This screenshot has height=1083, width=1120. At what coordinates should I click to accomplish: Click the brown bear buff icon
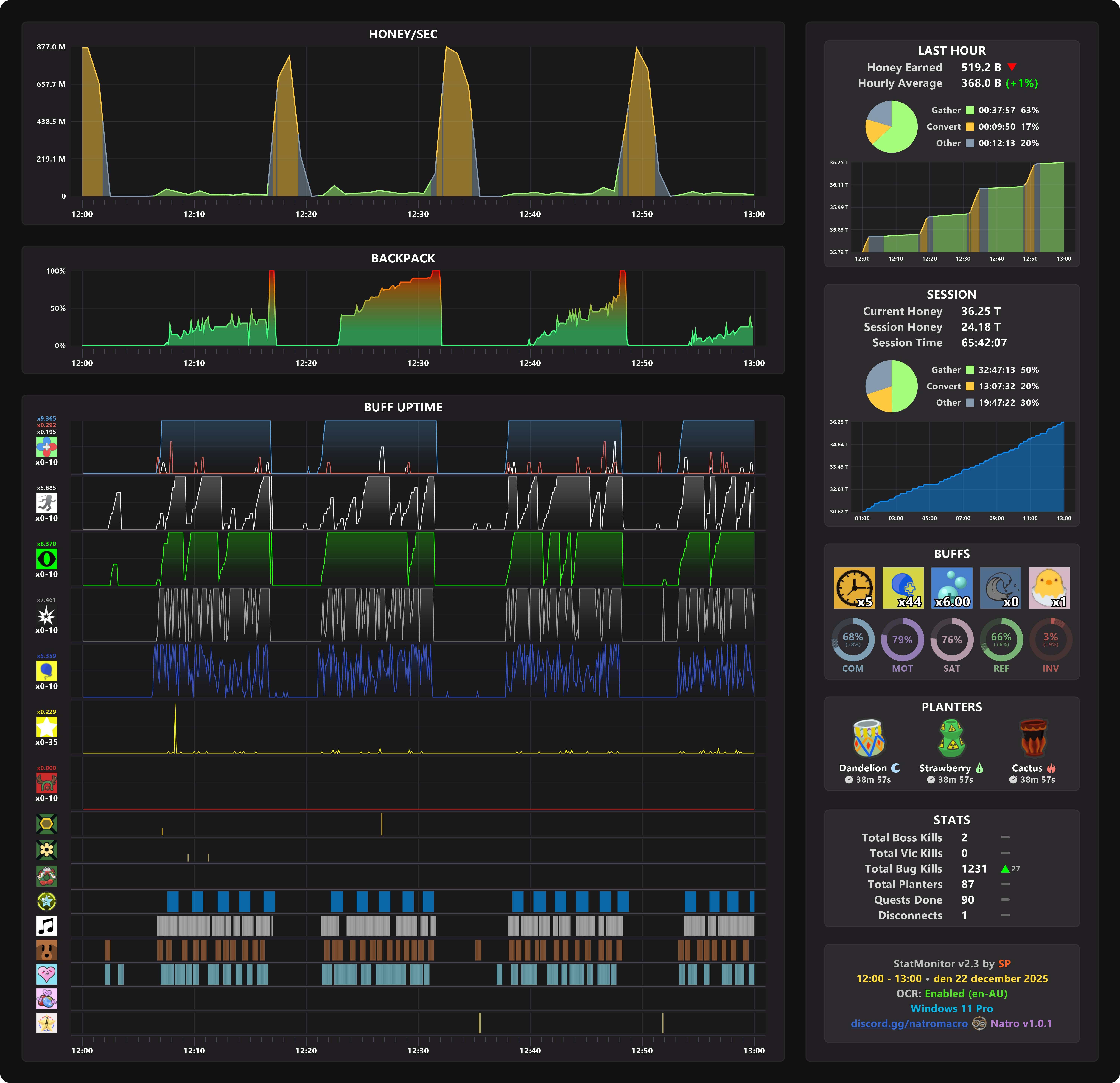[x=46, y=950]
